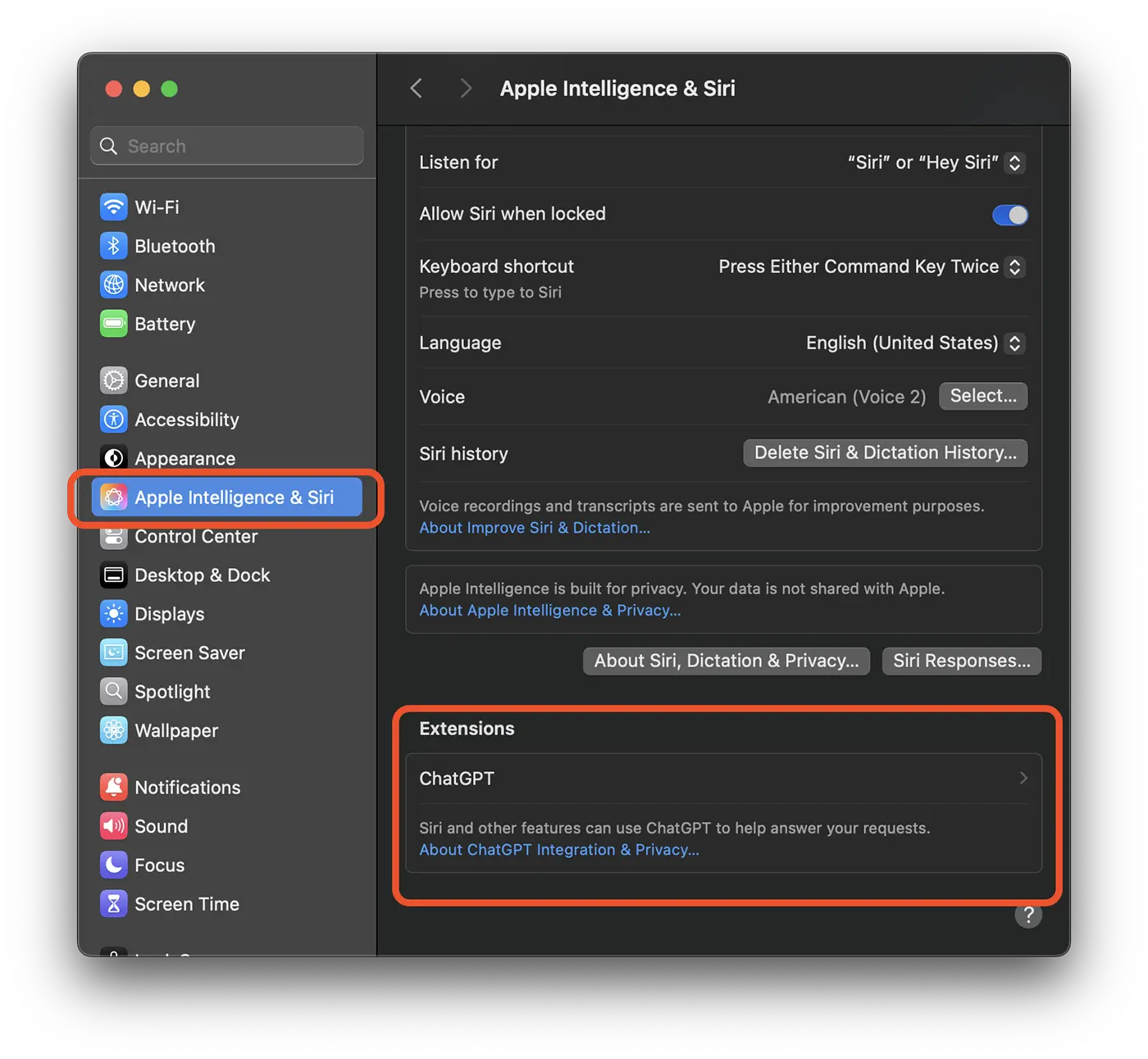Viewport: 1148px width, 1059px height.
Task: Click the Screen Time hourglass icon
Action: [114, 904]
